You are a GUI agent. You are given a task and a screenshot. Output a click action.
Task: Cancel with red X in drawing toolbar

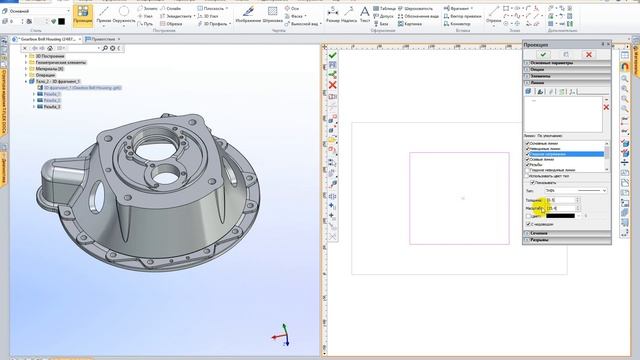click(332, 85)
